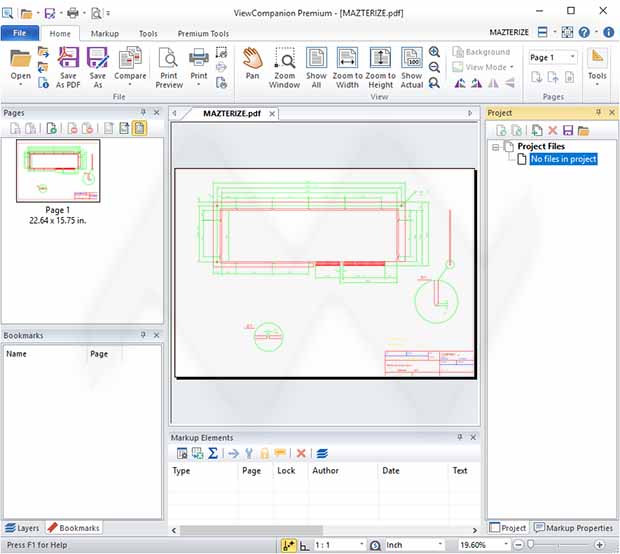Click the save project disk icon
Screen dimensions: 620x554
[568, 130]
